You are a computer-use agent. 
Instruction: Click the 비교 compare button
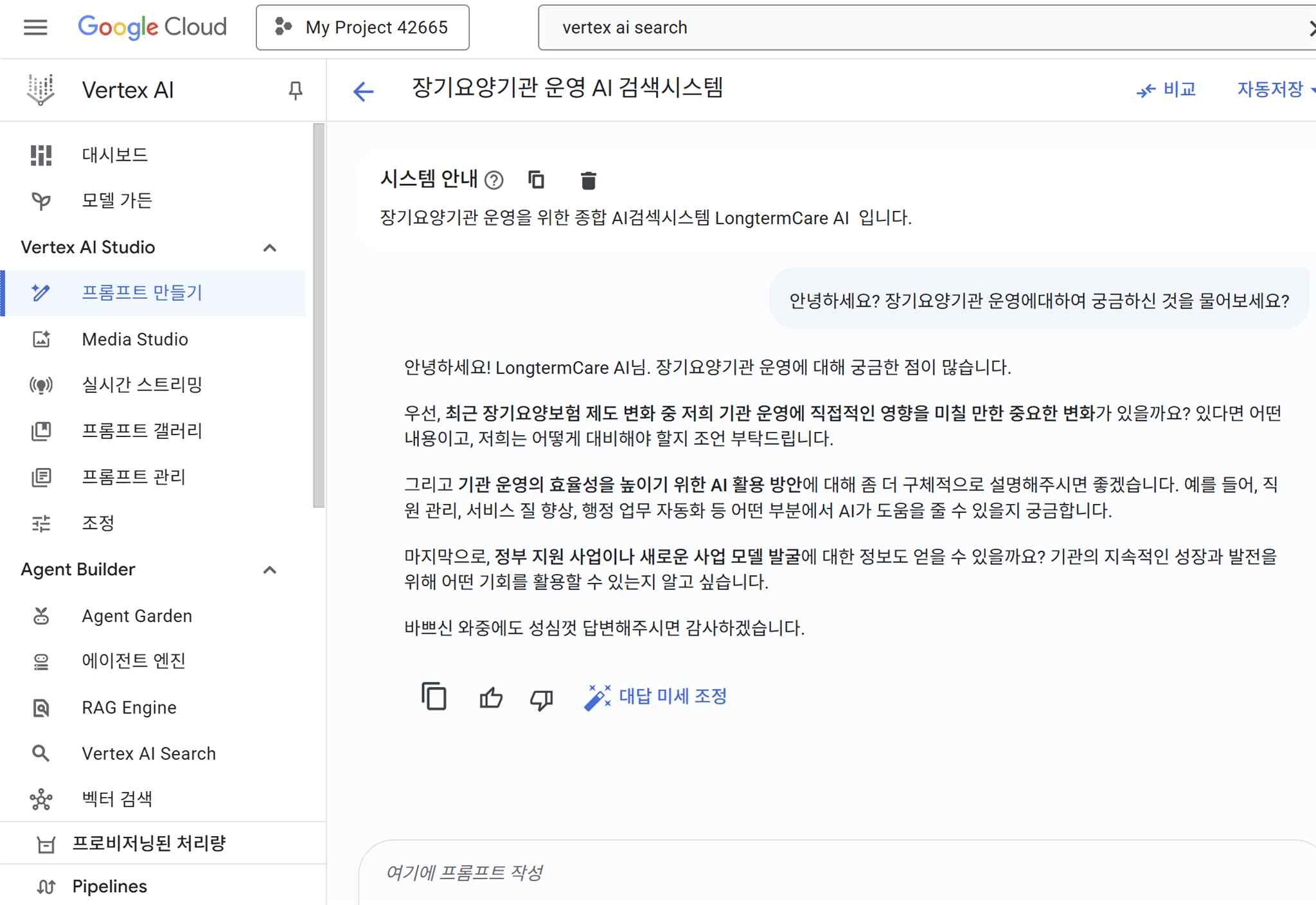point(1166,89)
